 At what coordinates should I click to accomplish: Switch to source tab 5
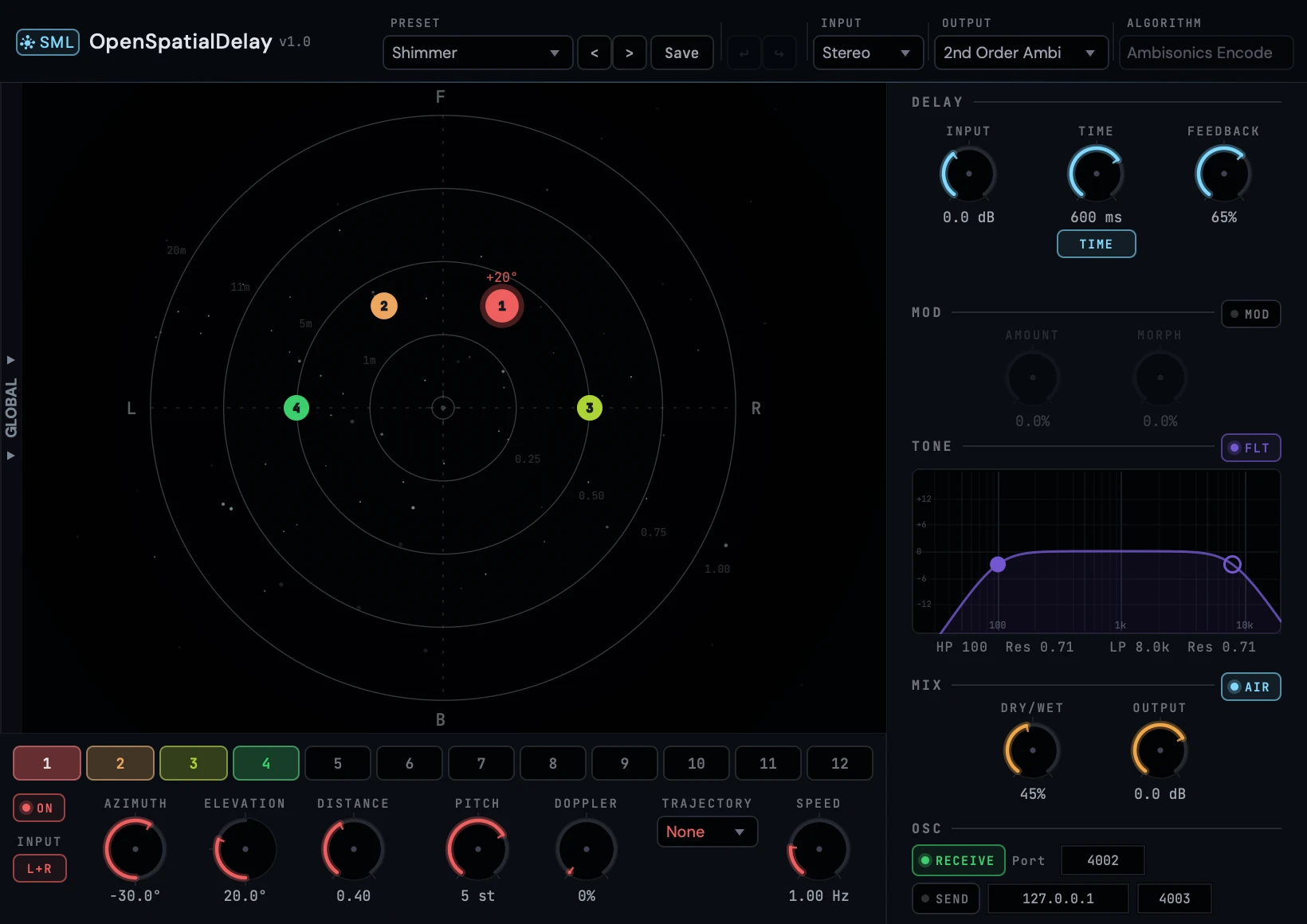pyautogui.click(x=338, y=763)
